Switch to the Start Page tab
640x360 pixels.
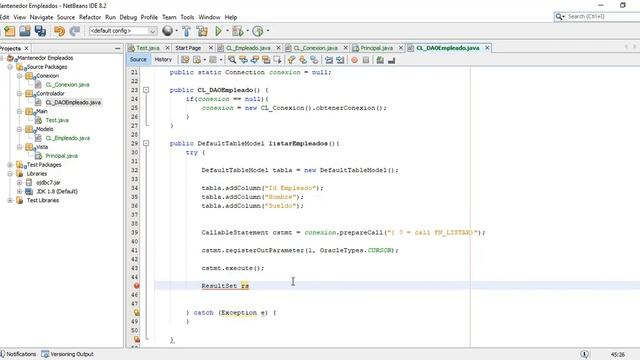click(188, 48)
